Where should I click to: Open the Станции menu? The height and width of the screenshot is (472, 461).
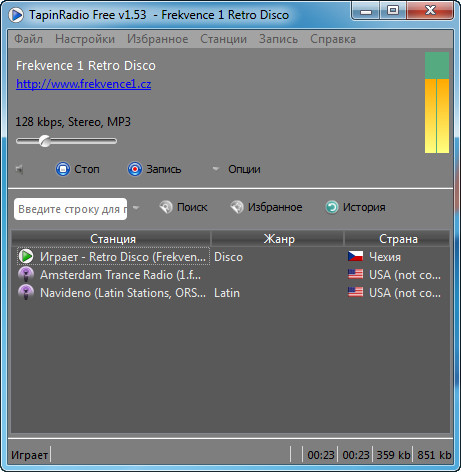[223, 39]
